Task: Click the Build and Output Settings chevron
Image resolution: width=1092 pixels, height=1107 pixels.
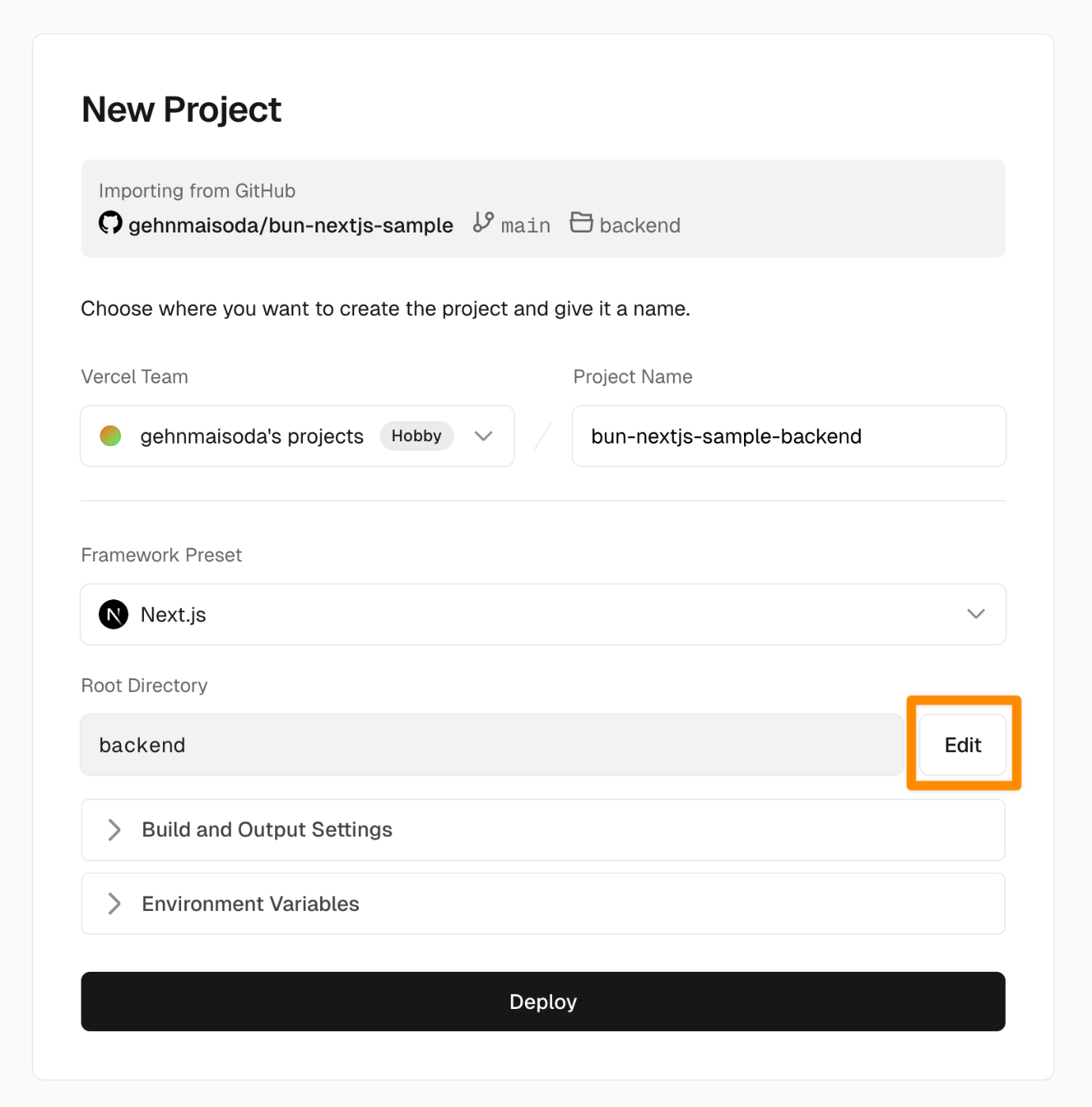Action: coord(115,829)
